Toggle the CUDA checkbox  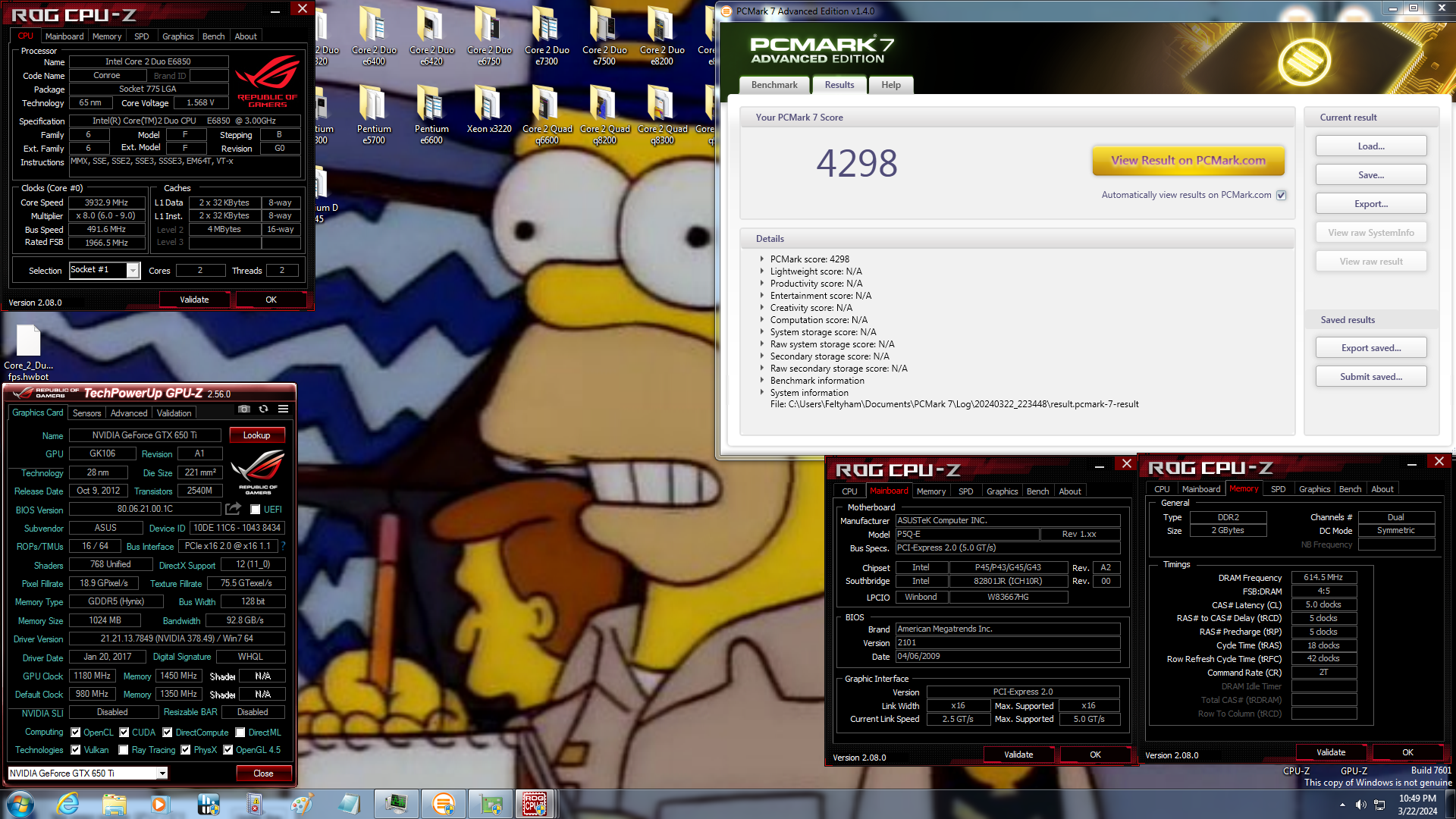(124, 733)
